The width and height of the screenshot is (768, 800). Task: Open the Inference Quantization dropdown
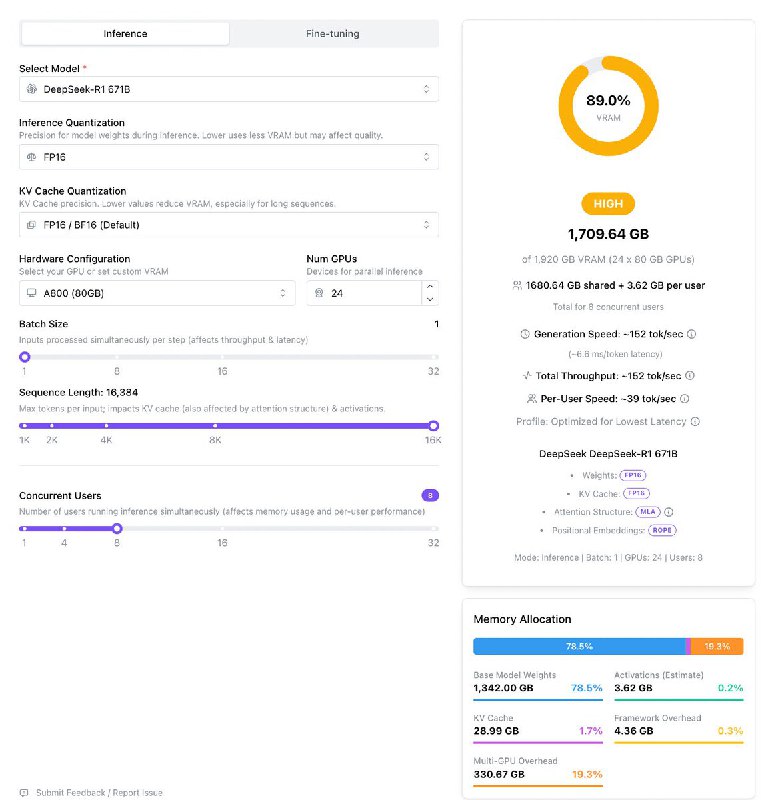(x=228, y=157)
